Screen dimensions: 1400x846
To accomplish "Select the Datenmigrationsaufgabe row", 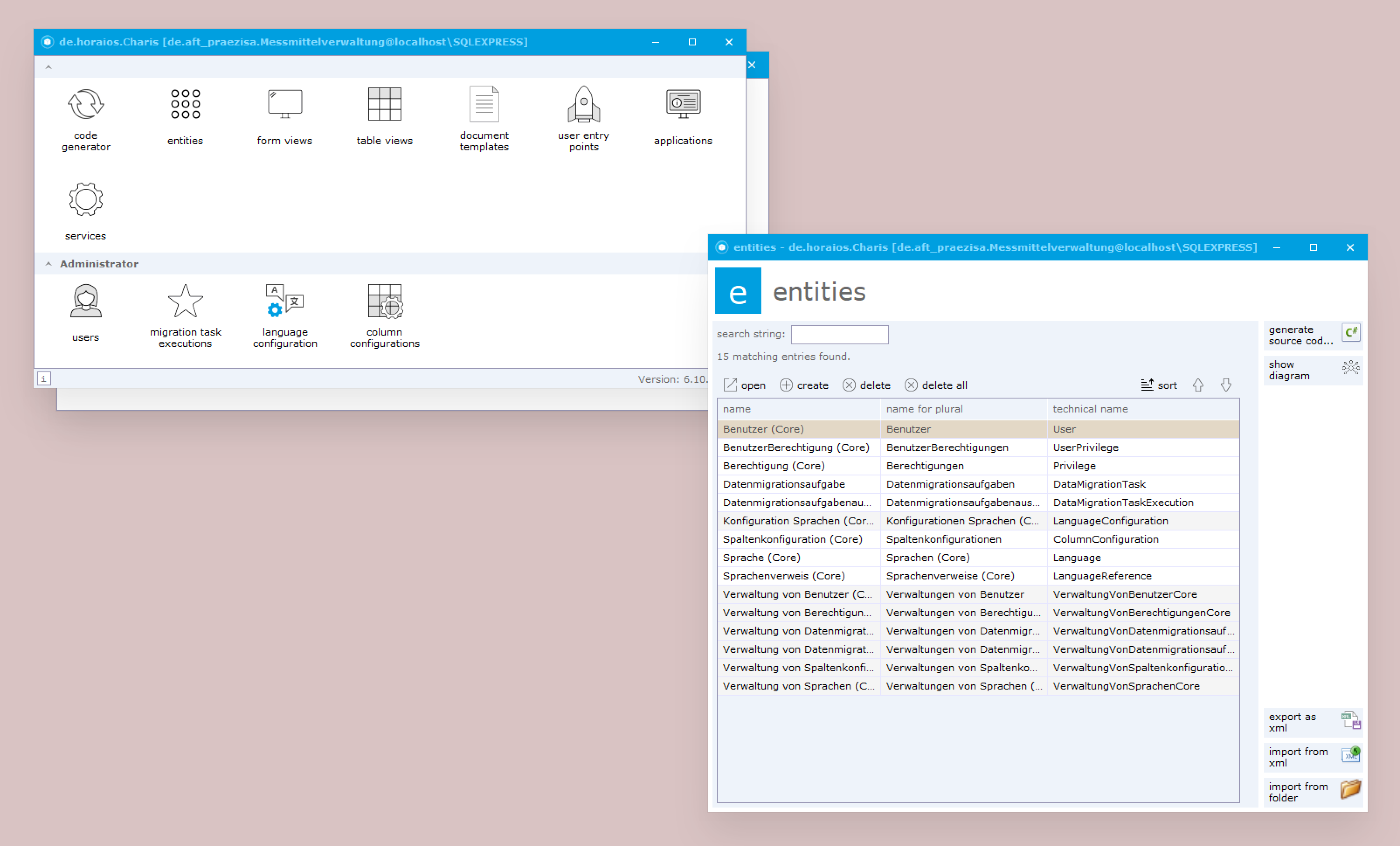I will [x=978, y=484].
